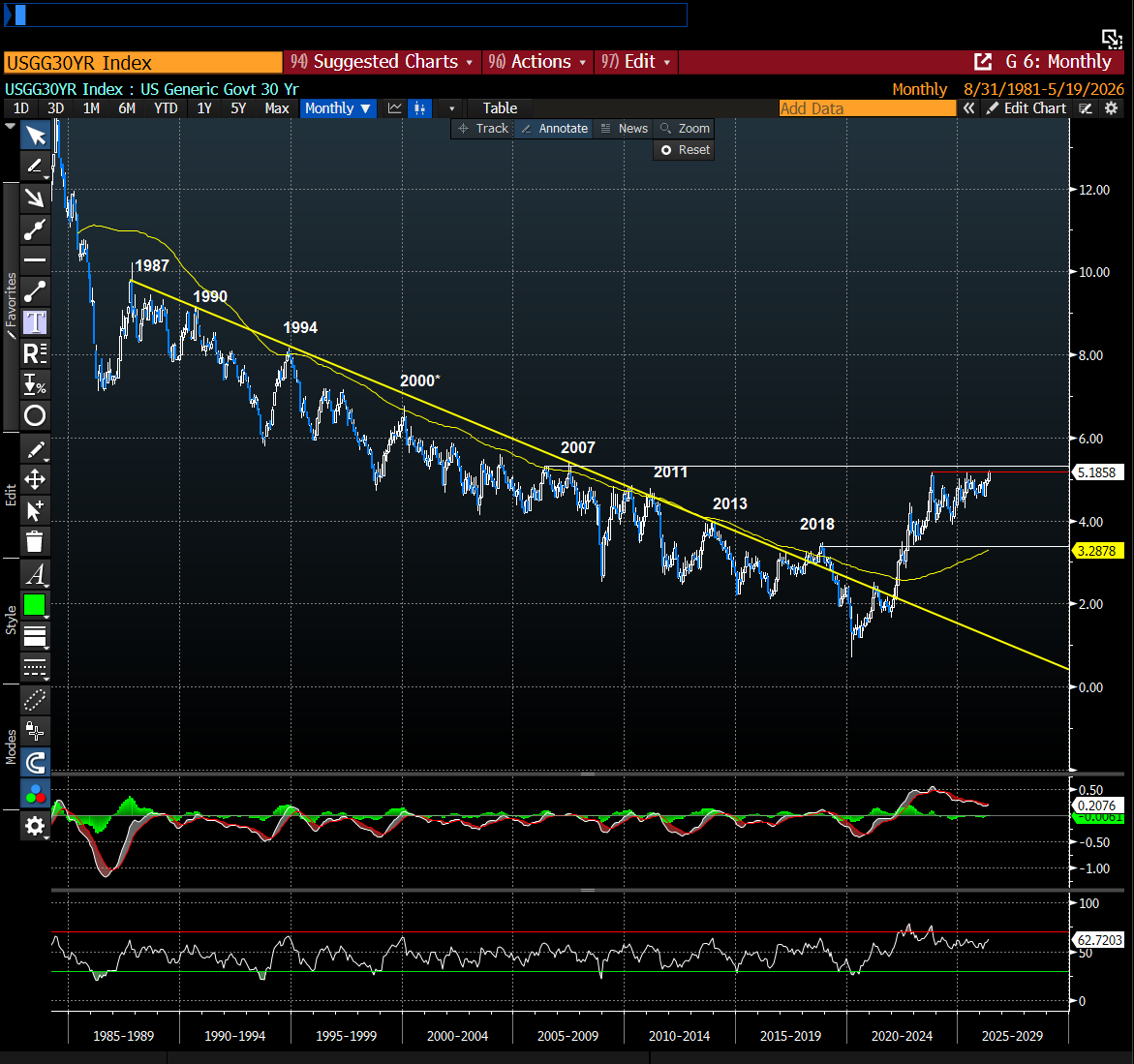Click the pop-out icon beside G 6: Monthly
The width and height of the screenshot is (1134, 1064).
983,62
